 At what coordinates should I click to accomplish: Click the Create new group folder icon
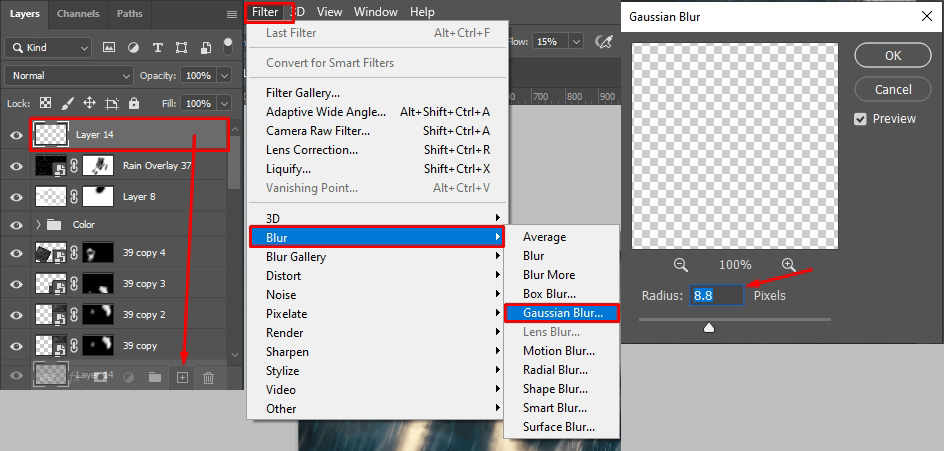pos(155,378)
